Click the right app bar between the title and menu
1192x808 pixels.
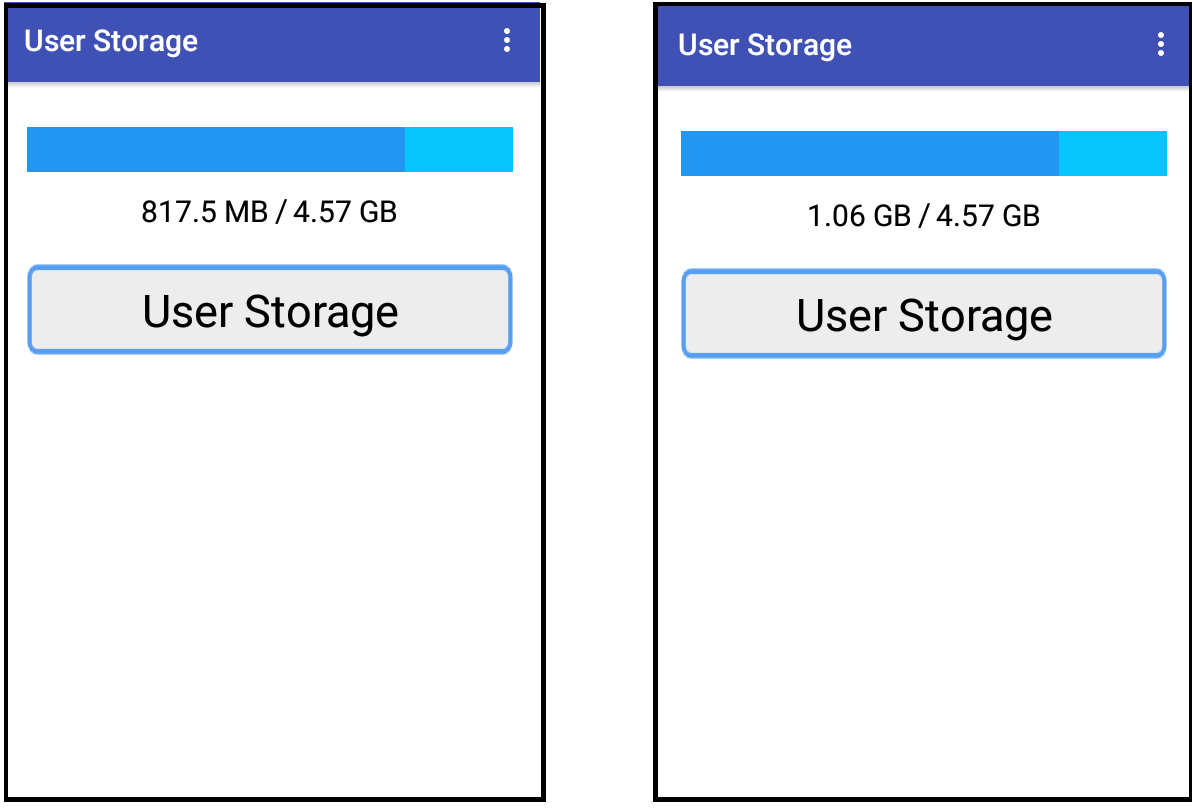[1002, 45]
